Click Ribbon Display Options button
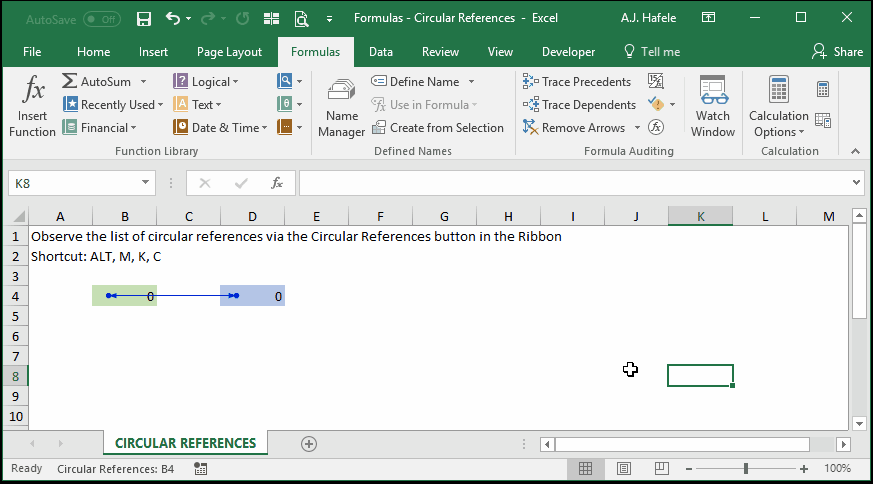Viewport: 873px width, 484px height. 708,18
